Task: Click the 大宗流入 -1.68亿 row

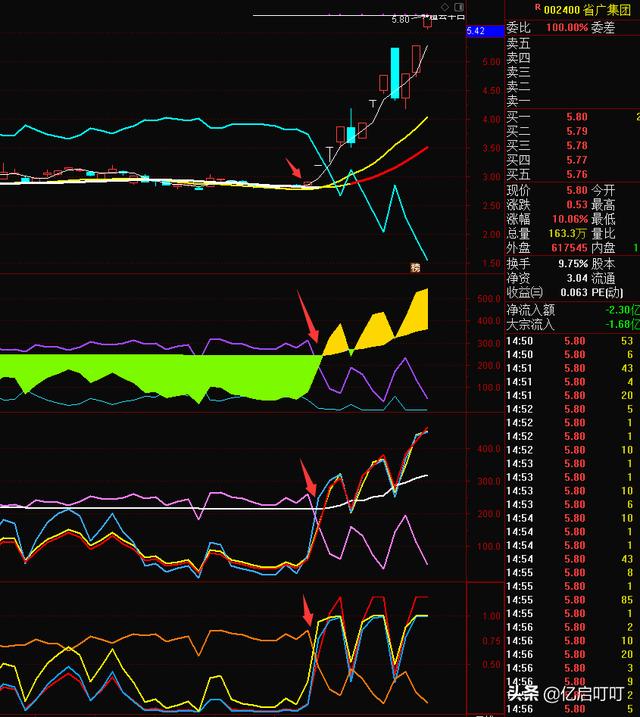Action: 572,325
